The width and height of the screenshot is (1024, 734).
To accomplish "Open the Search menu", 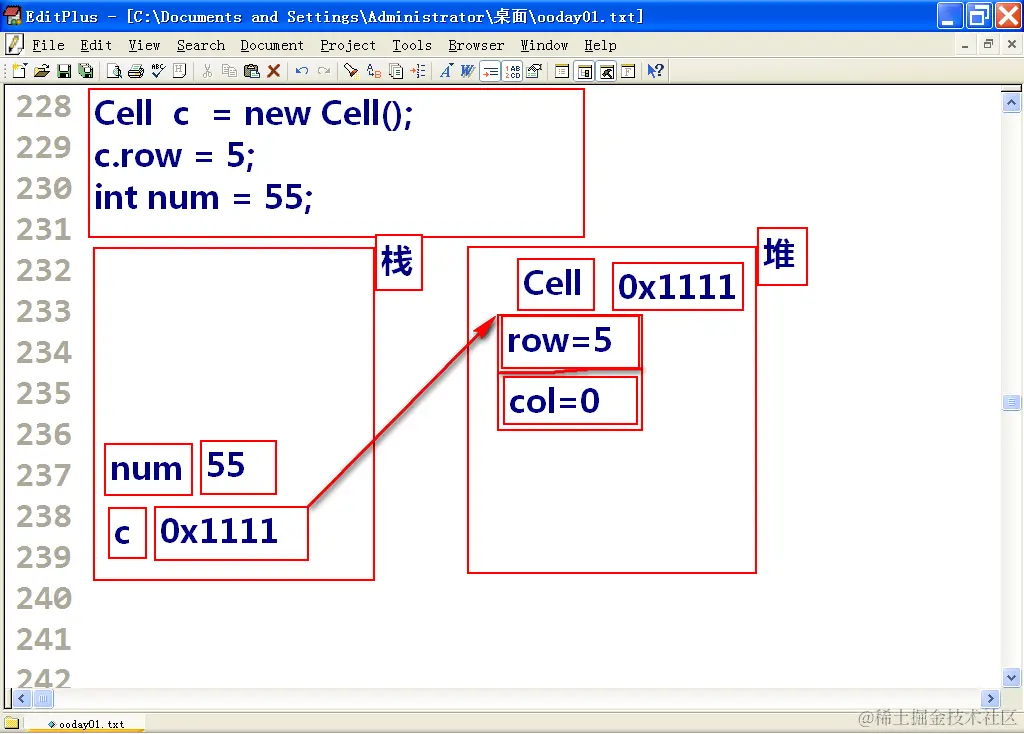I will [200, 45].
